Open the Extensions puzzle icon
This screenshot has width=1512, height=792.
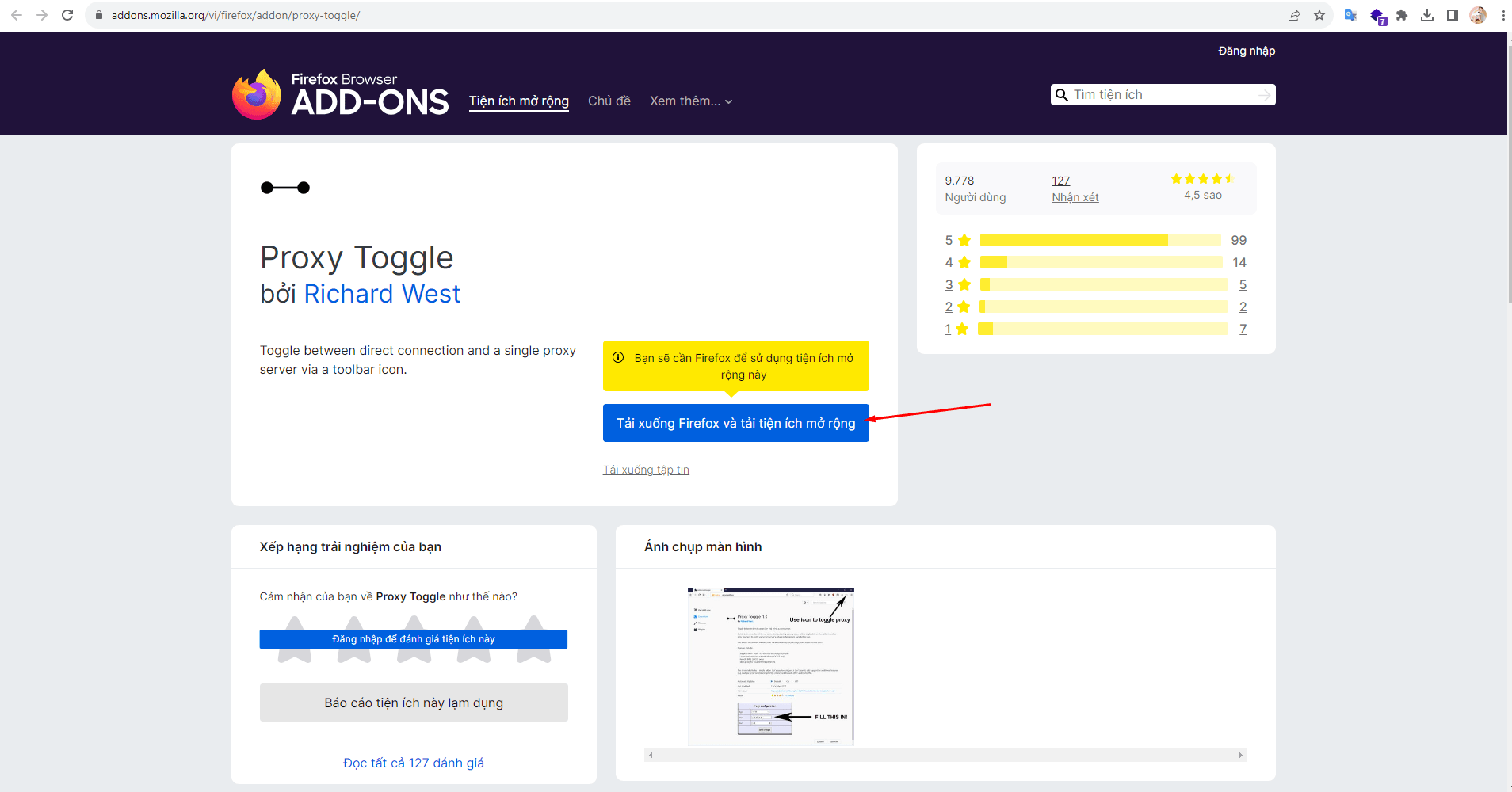point(1402,15)
